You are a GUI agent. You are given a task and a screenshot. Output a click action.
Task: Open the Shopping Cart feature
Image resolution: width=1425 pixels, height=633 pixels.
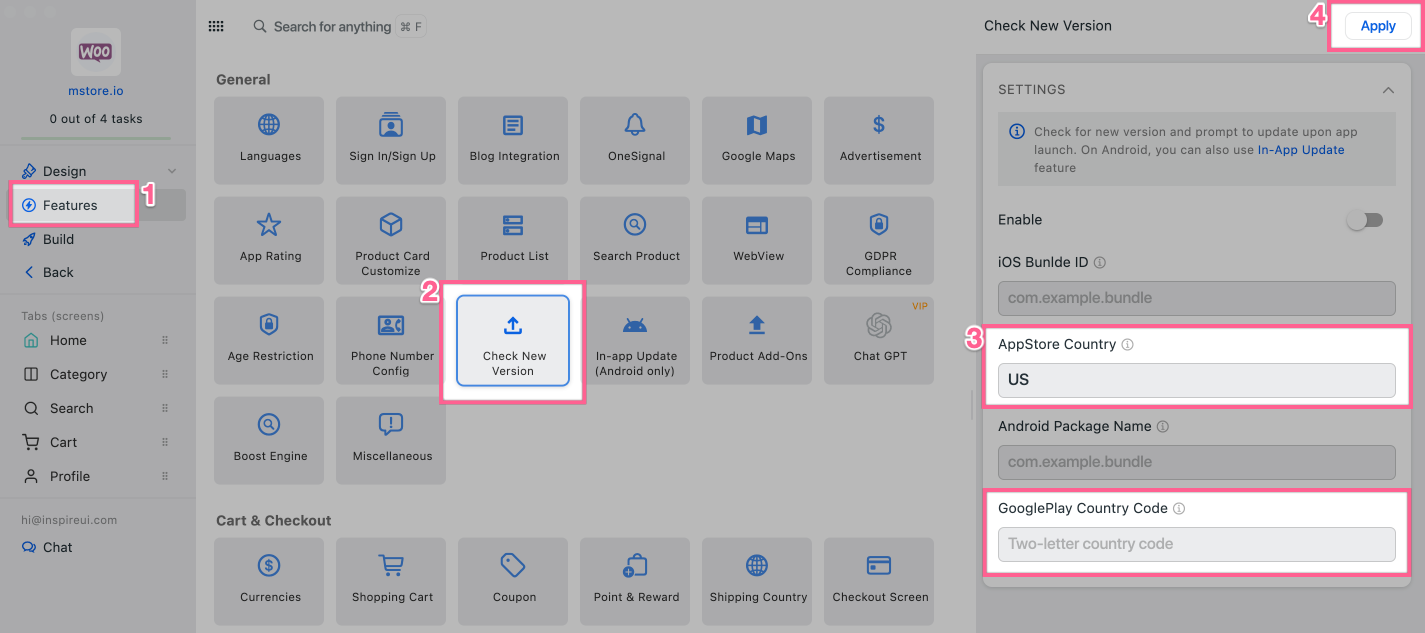[392, 581]
